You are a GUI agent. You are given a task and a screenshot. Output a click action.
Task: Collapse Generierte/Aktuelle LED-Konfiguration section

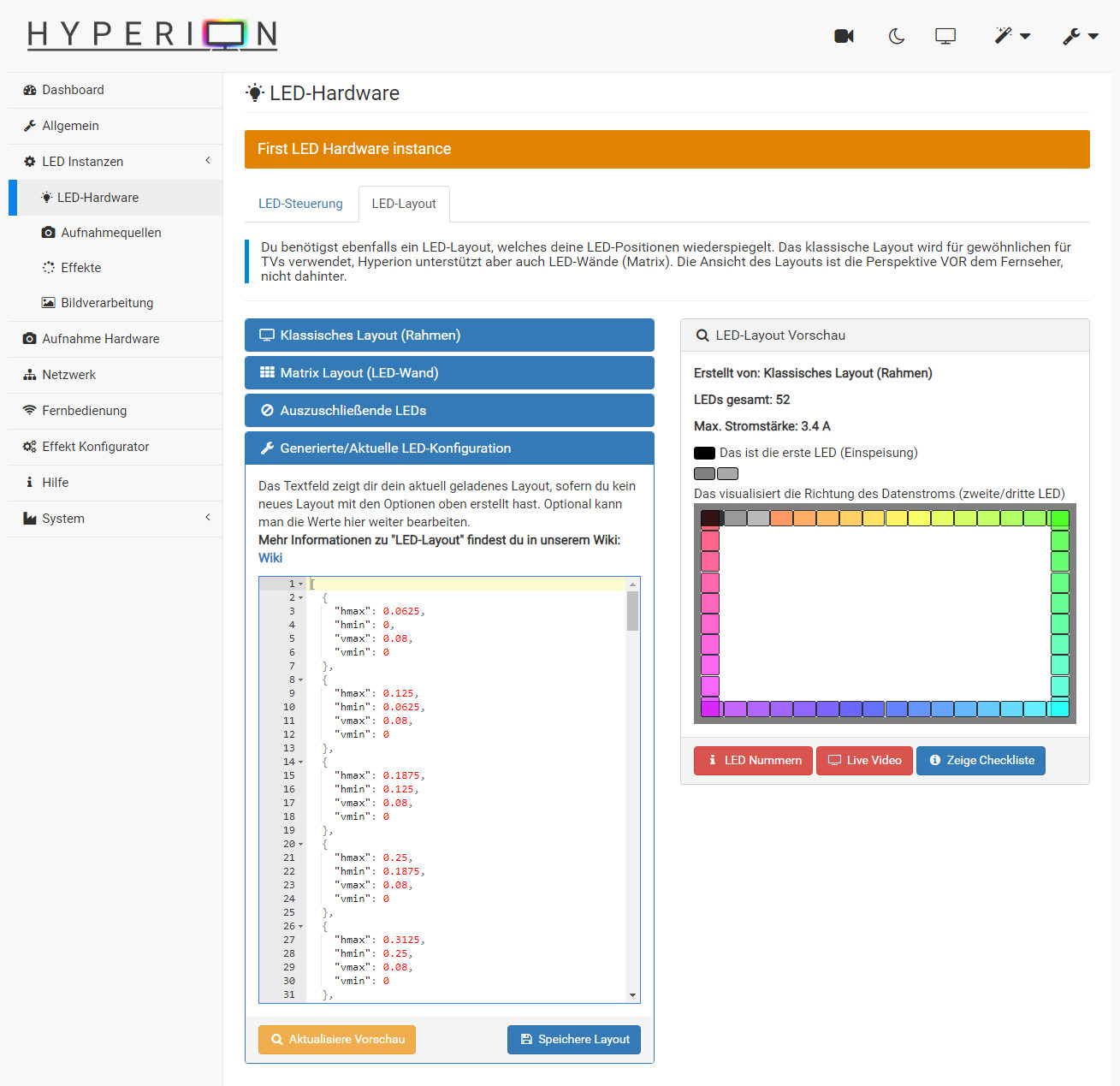coord(449,448)
